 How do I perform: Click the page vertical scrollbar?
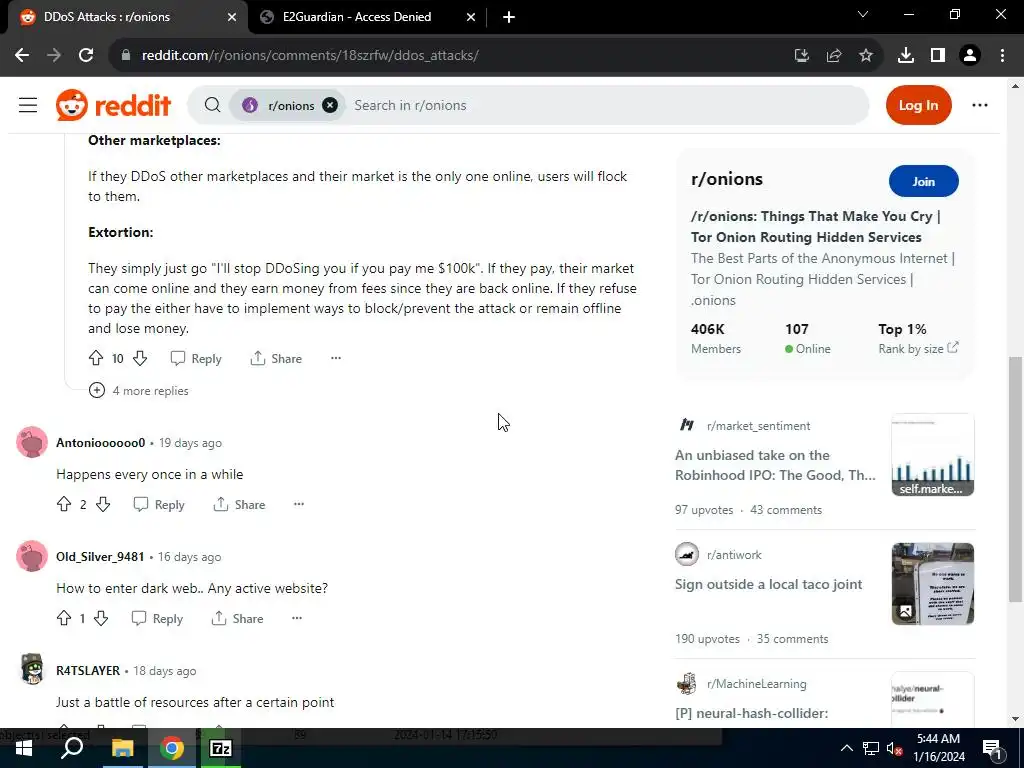pos(1014,479)
